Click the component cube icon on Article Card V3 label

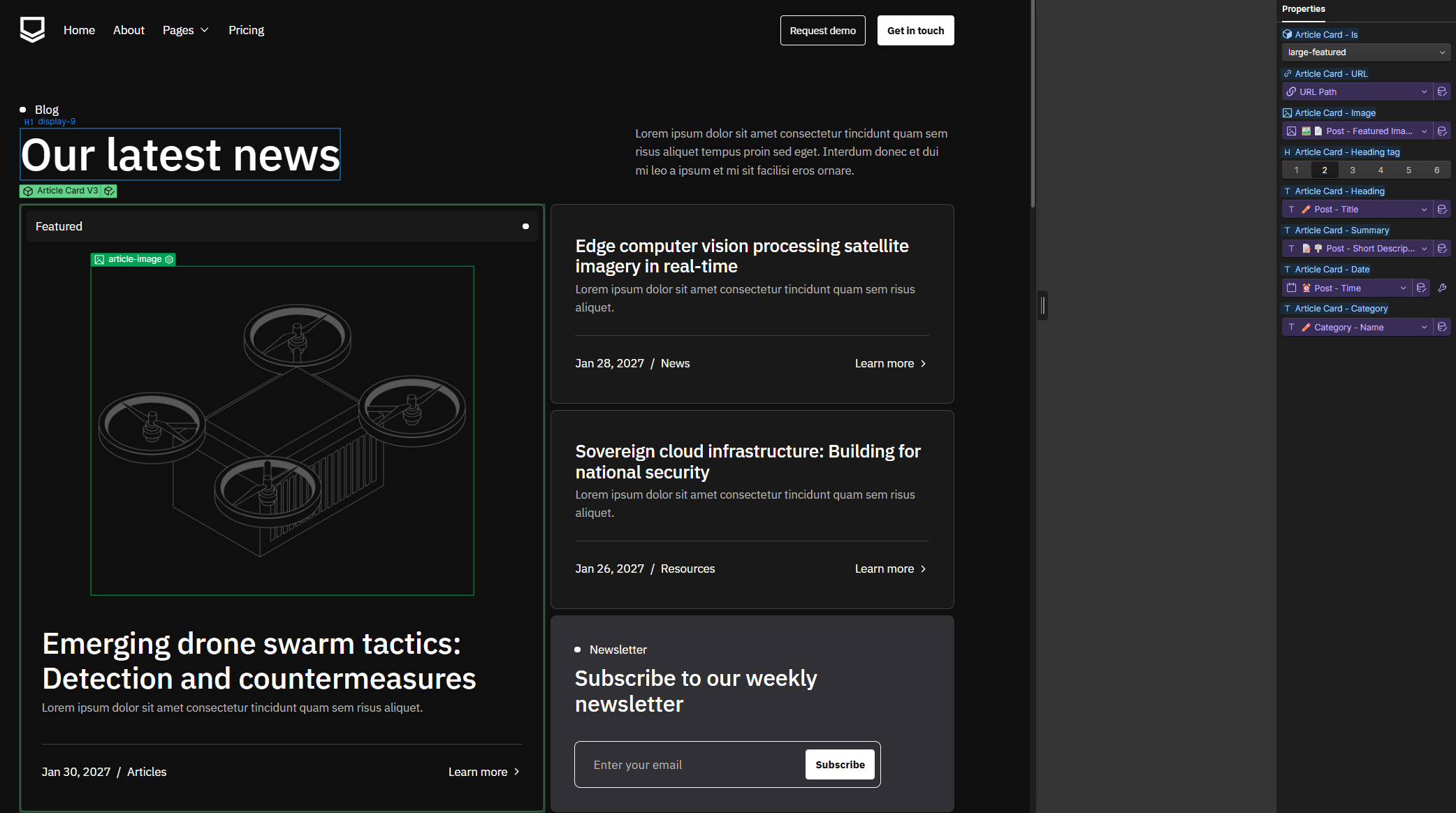pos(28,191)
